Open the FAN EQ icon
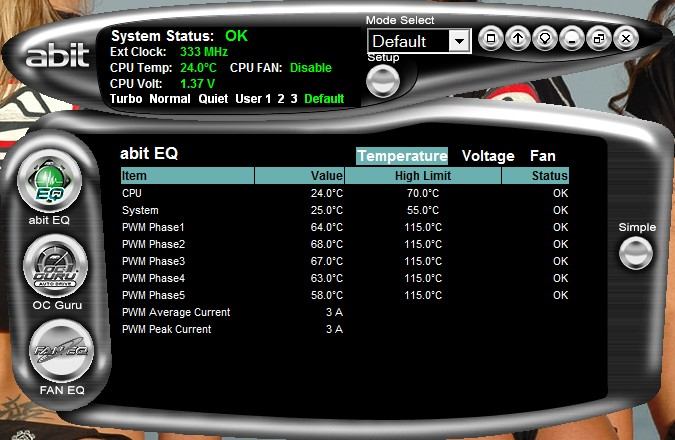Viewport: 675px width, 440px height. click(61, 351)
